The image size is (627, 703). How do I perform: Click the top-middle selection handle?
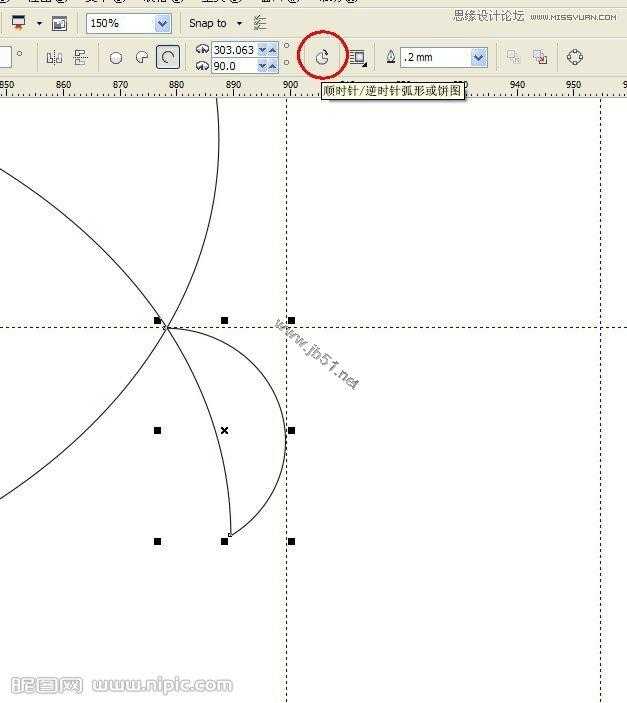(x=224, y=320)
